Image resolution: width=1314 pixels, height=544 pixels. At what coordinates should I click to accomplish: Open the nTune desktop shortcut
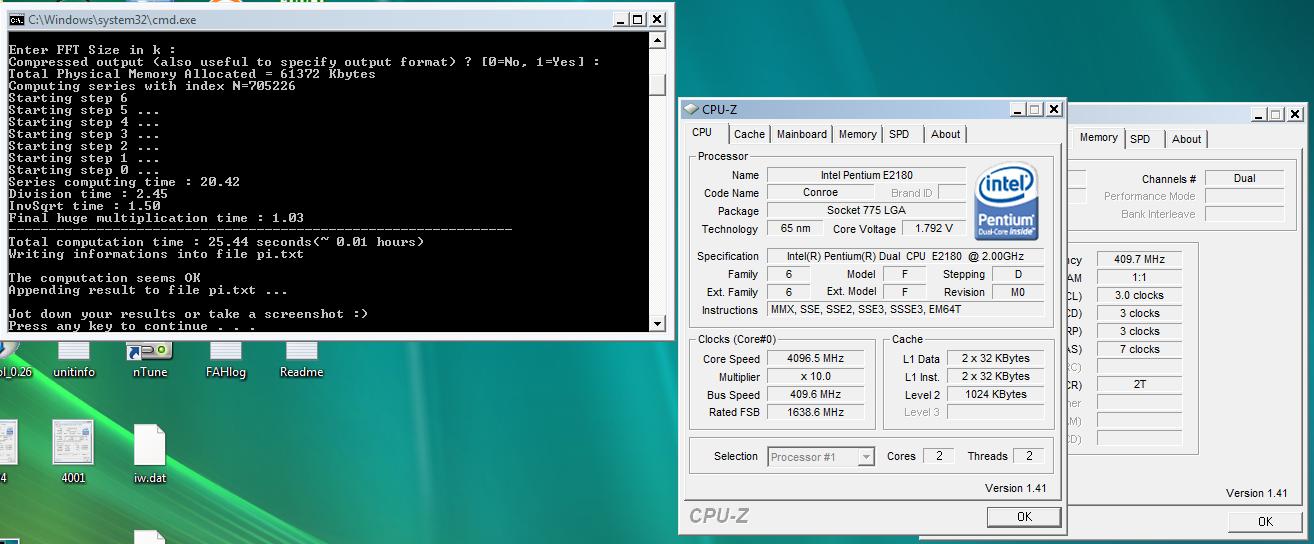pos(150,357)
